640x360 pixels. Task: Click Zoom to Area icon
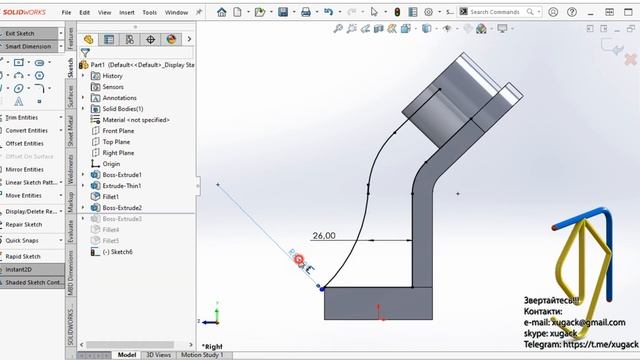[351, 29]
